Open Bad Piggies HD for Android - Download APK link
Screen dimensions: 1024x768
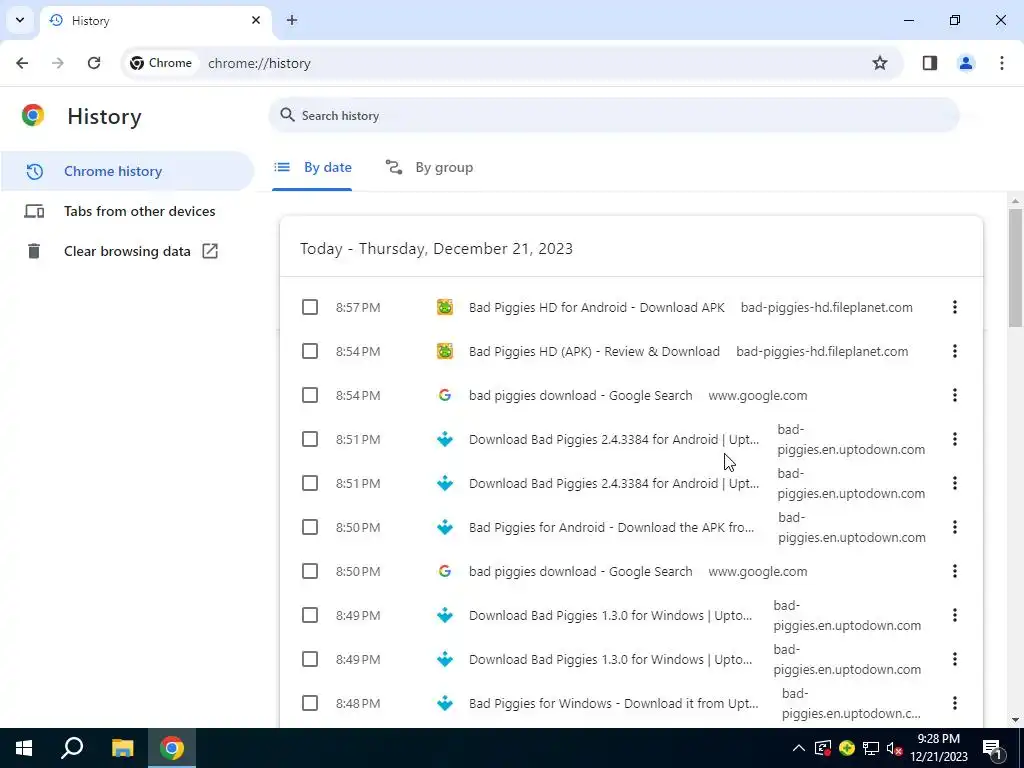[596, 308]
